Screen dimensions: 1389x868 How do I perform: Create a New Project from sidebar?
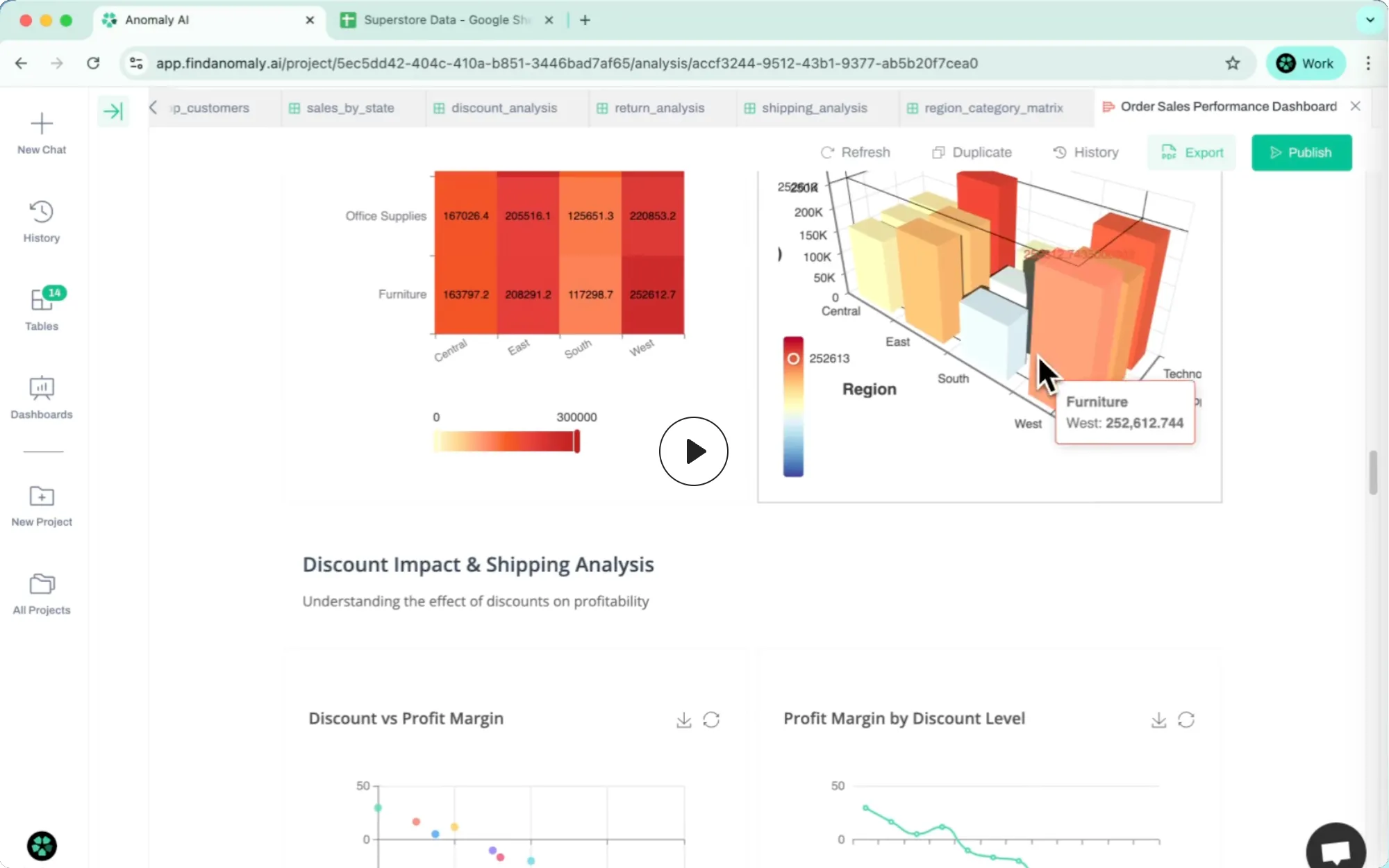(41, 503)
